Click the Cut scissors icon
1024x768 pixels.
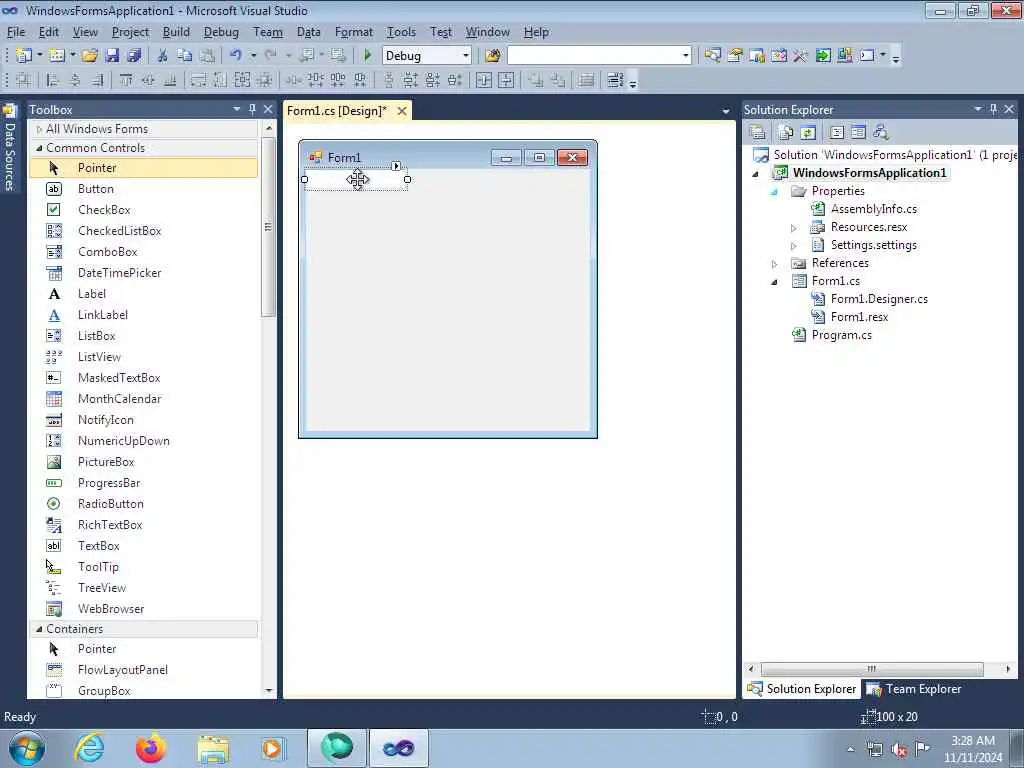(163, 56)
